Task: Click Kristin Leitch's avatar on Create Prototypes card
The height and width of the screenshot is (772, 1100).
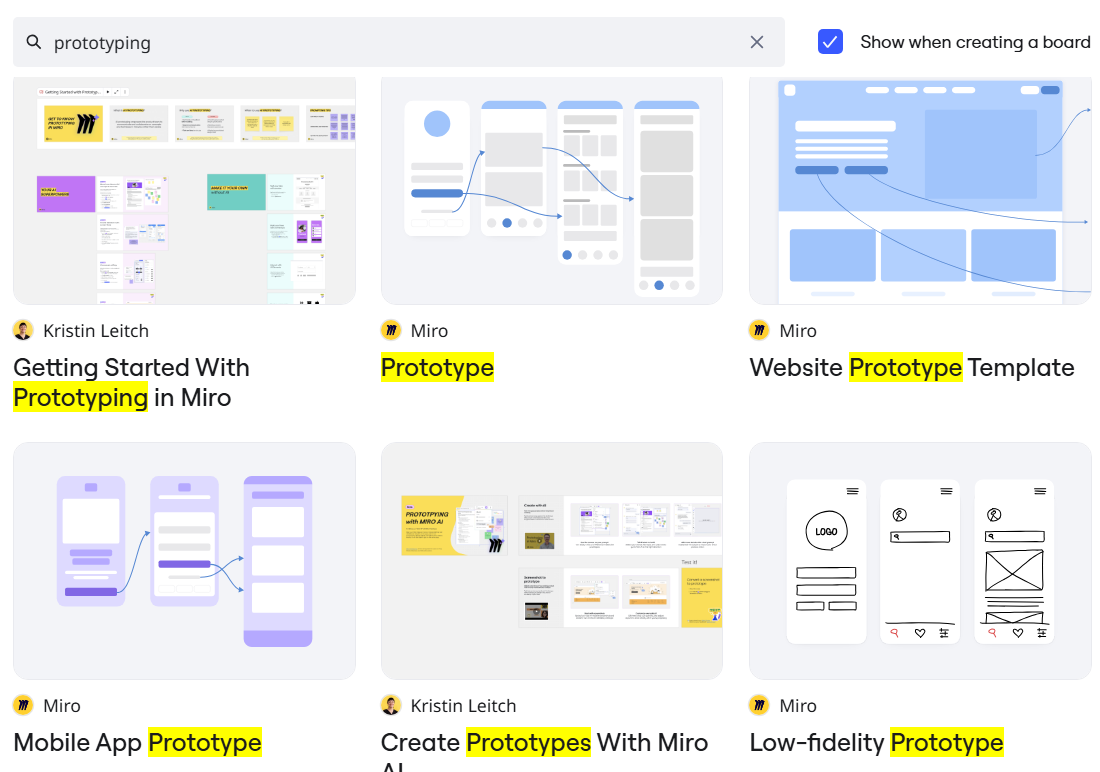Action: (390, 705)
